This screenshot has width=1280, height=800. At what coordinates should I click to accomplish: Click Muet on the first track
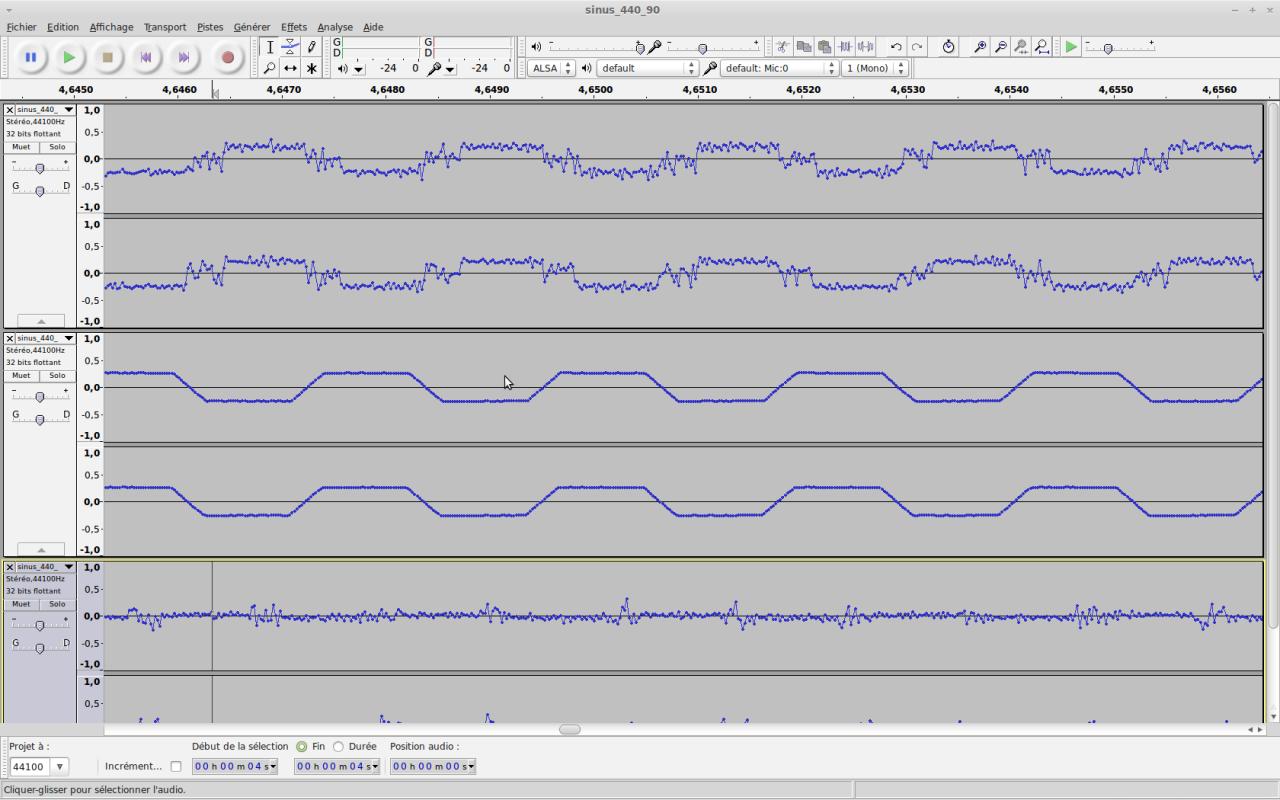click(x=21, y=147)
